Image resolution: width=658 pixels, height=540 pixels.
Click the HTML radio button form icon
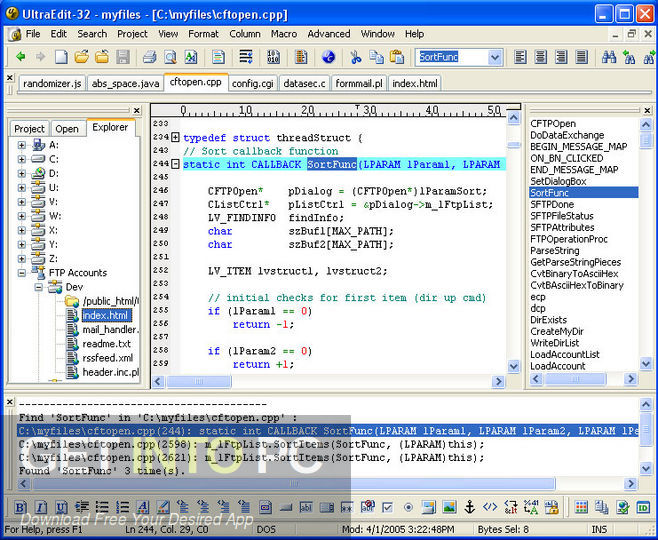coord(408,507)
